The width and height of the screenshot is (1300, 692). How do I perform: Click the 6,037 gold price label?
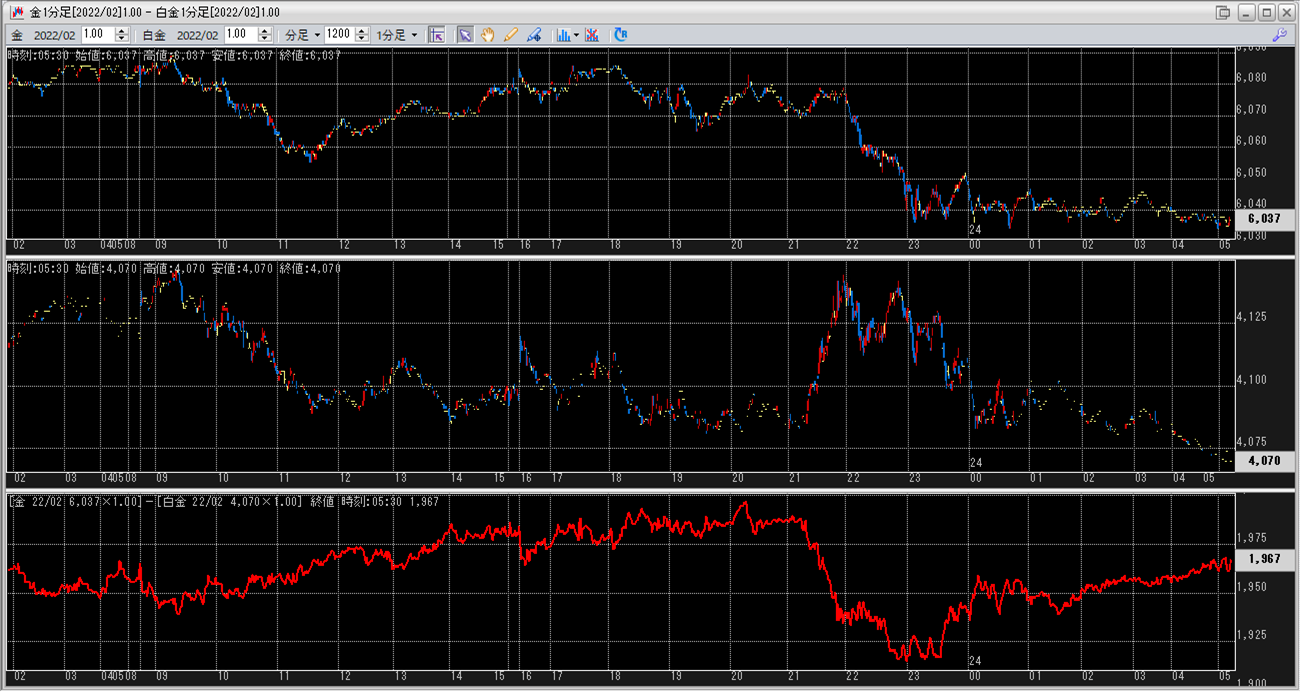(1257, 219)
